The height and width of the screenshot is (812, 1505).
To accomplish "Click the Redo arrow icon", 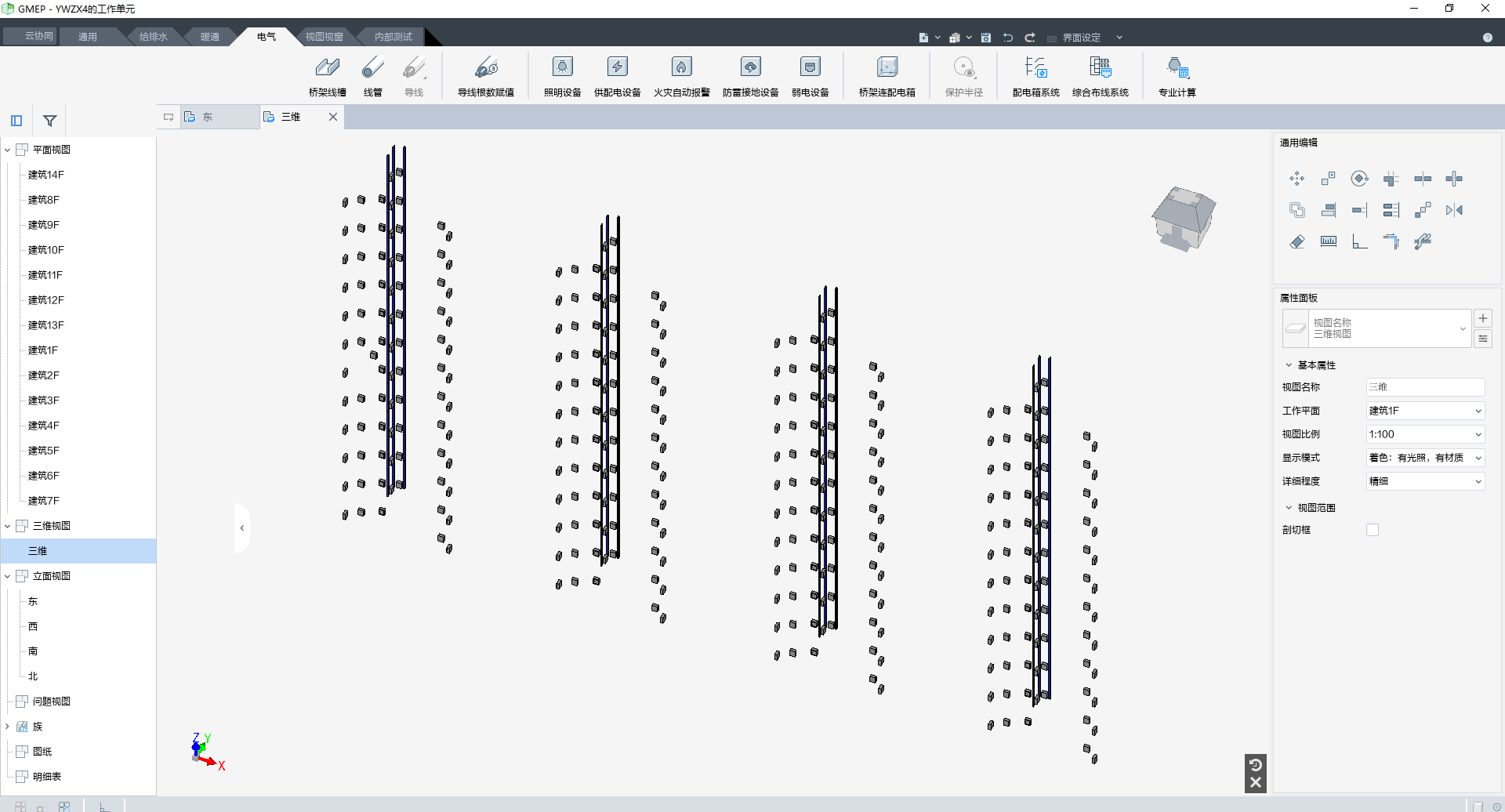I will [1030, 38].
